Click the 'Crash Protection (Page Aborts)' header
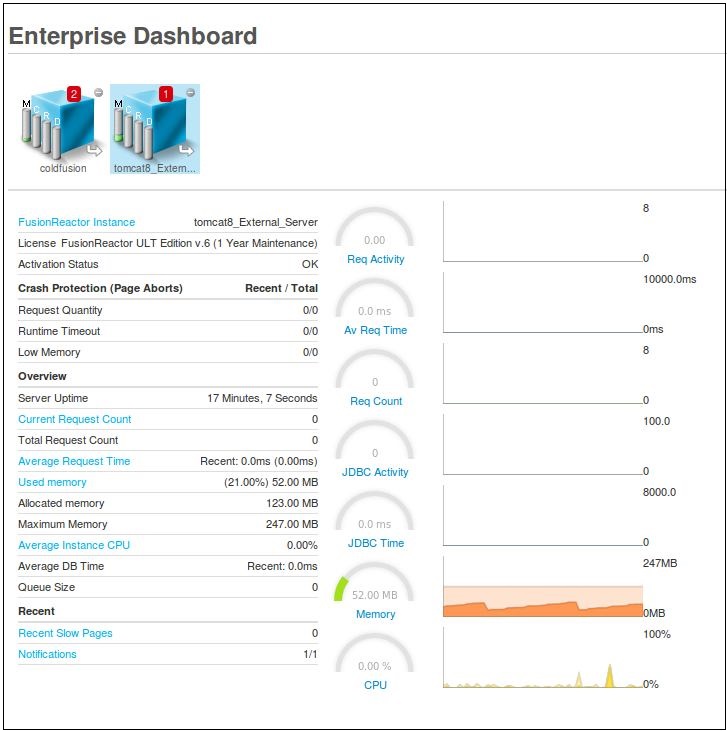The height and width of the screenshot is (731, 727). [100, 288]
